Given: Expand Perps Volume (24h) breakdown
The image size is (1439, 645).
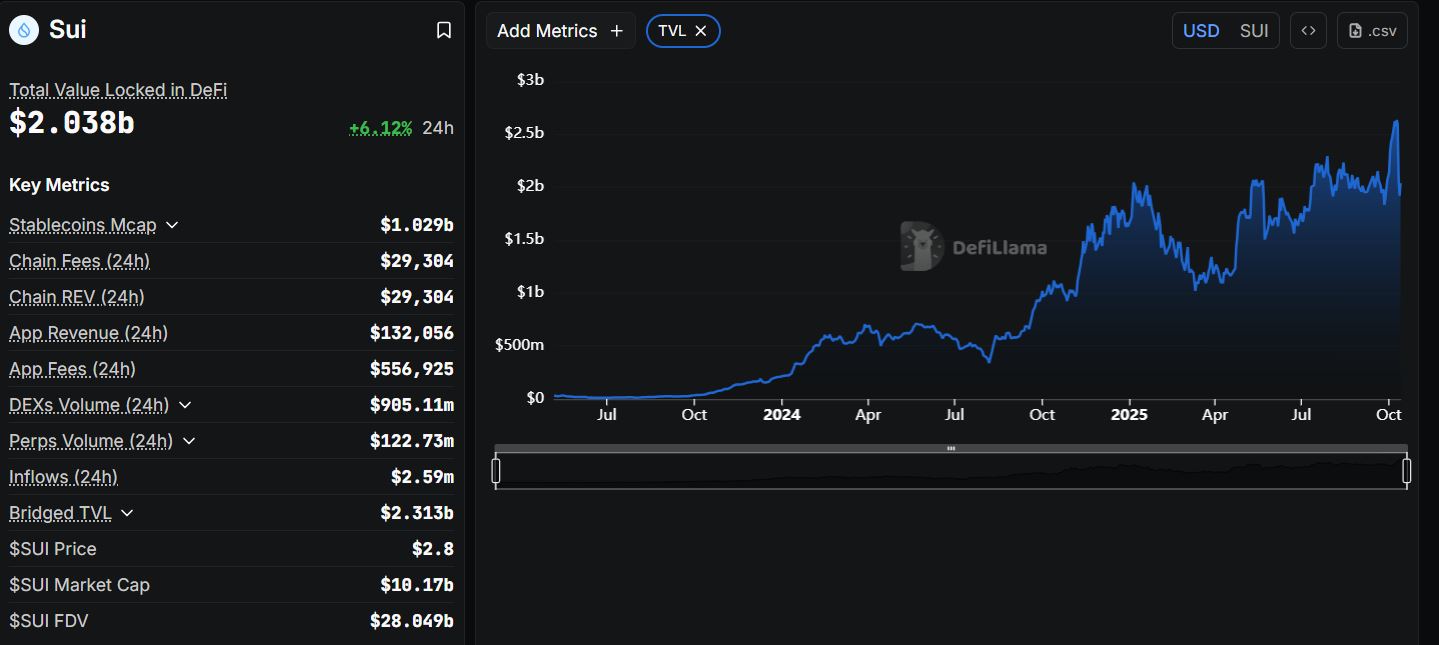Looking at the screenshot, I should (189, 441).
